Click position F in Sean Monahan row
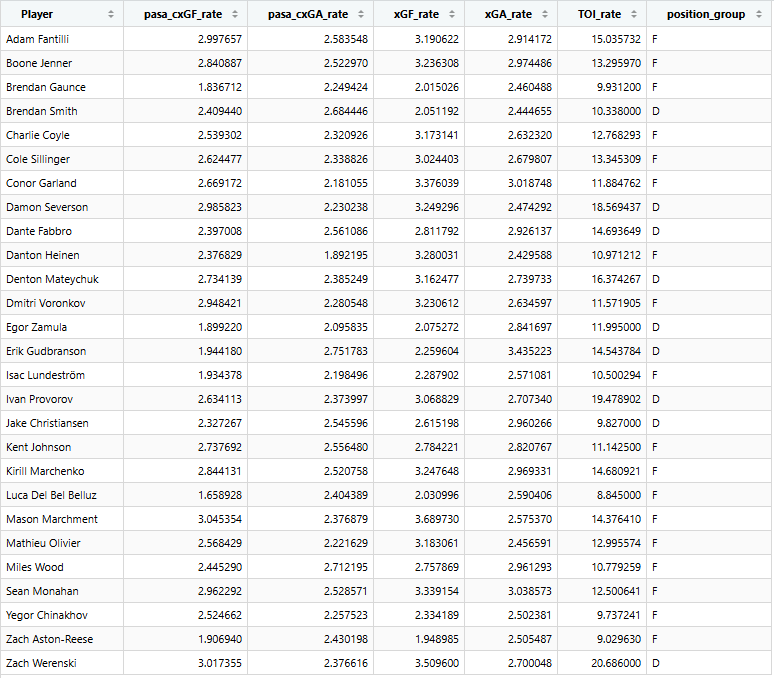The width and height of the screenshot is (774, 678). (x=655, y=591)
